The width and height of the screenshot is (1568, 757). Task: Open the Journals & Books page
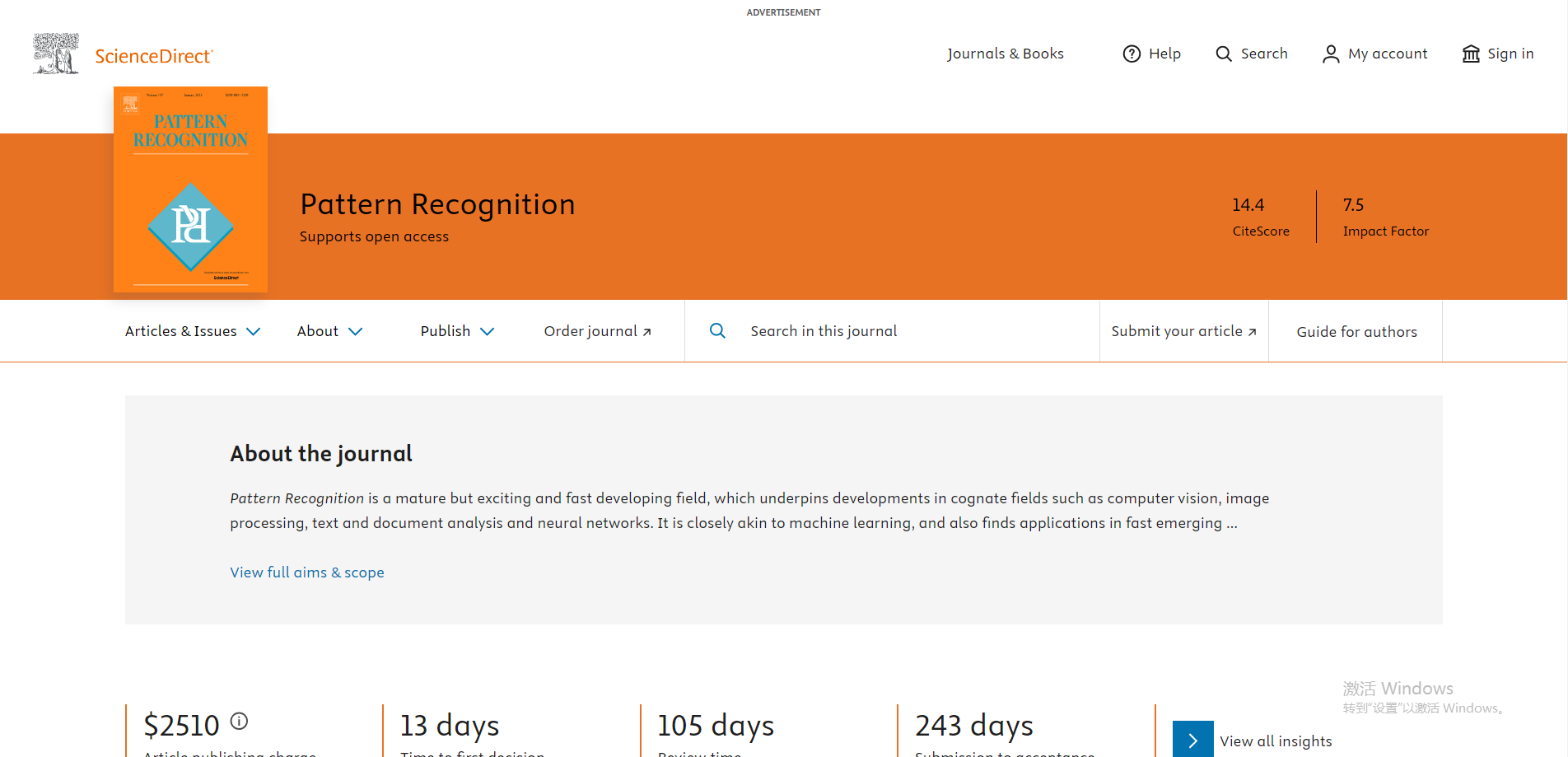[x=1006, y=54]
